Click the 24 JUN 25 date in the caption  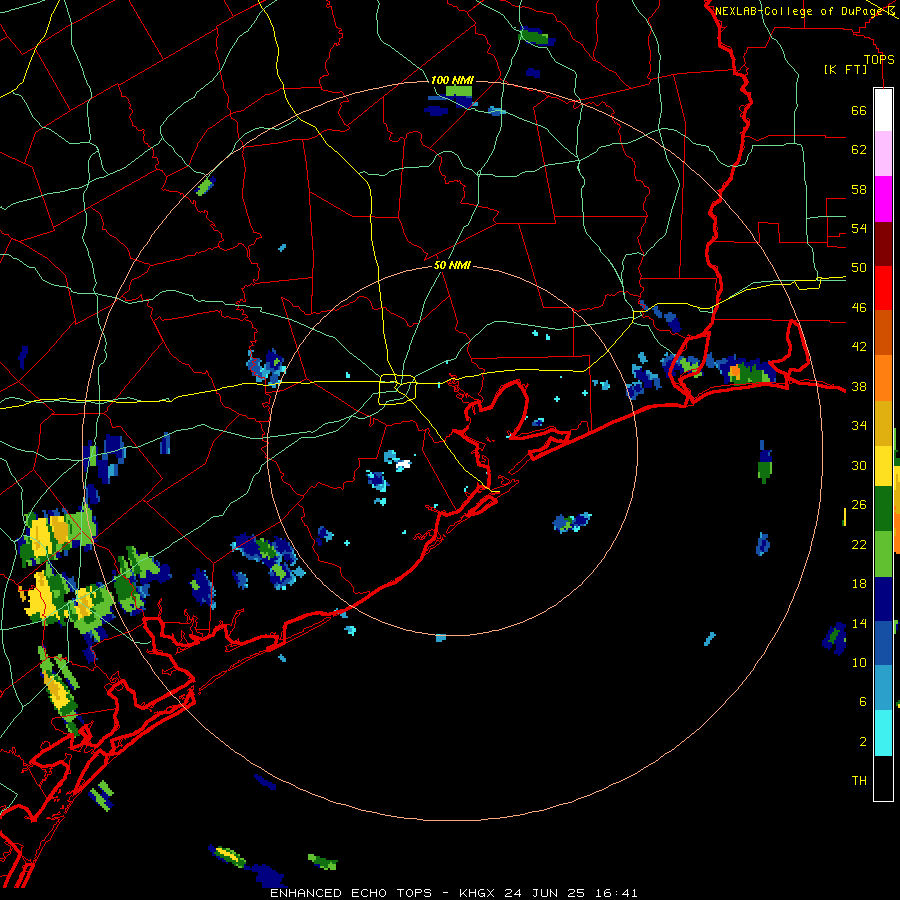tap(545, 893)
